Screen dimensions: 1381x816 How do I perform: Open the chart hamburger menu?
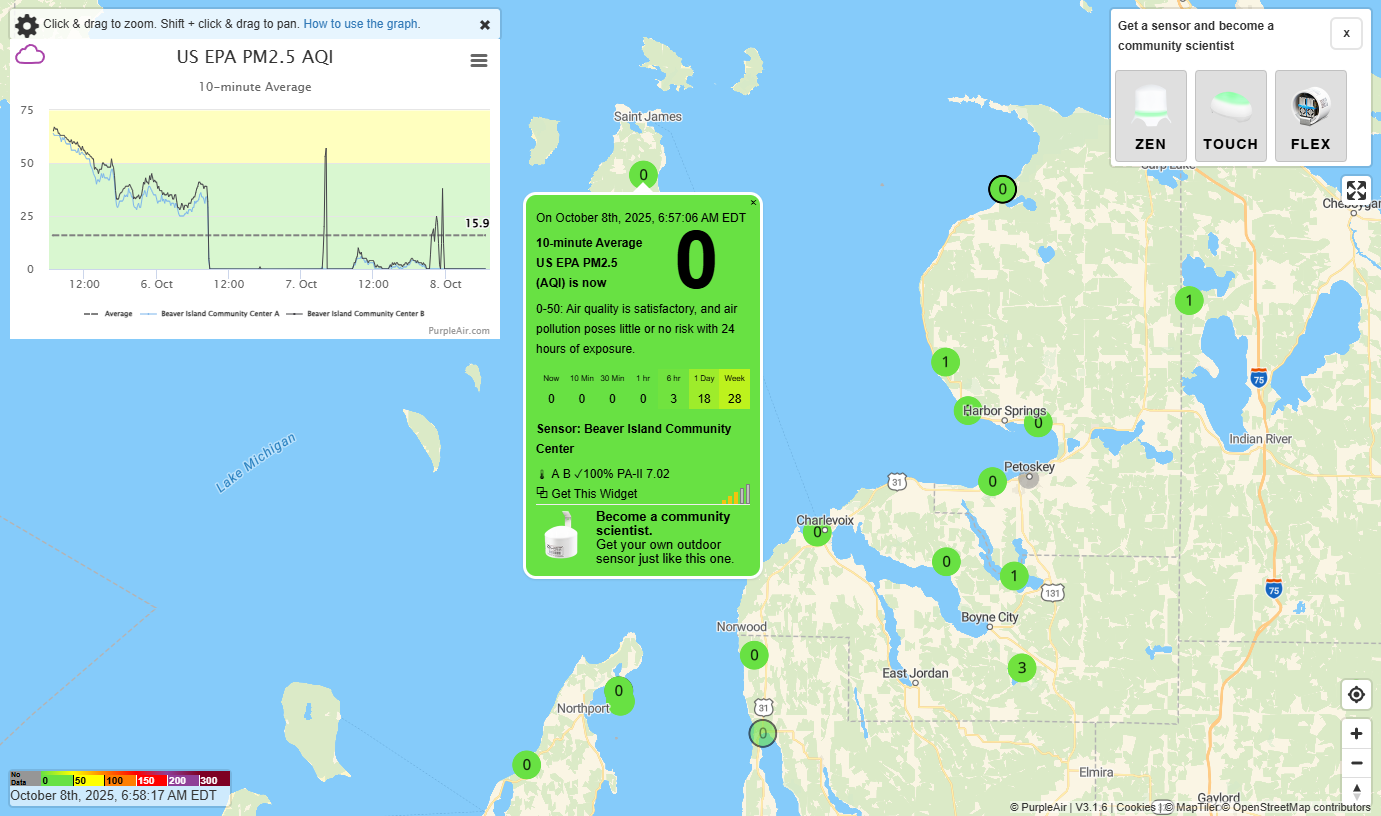coord(479,61)
